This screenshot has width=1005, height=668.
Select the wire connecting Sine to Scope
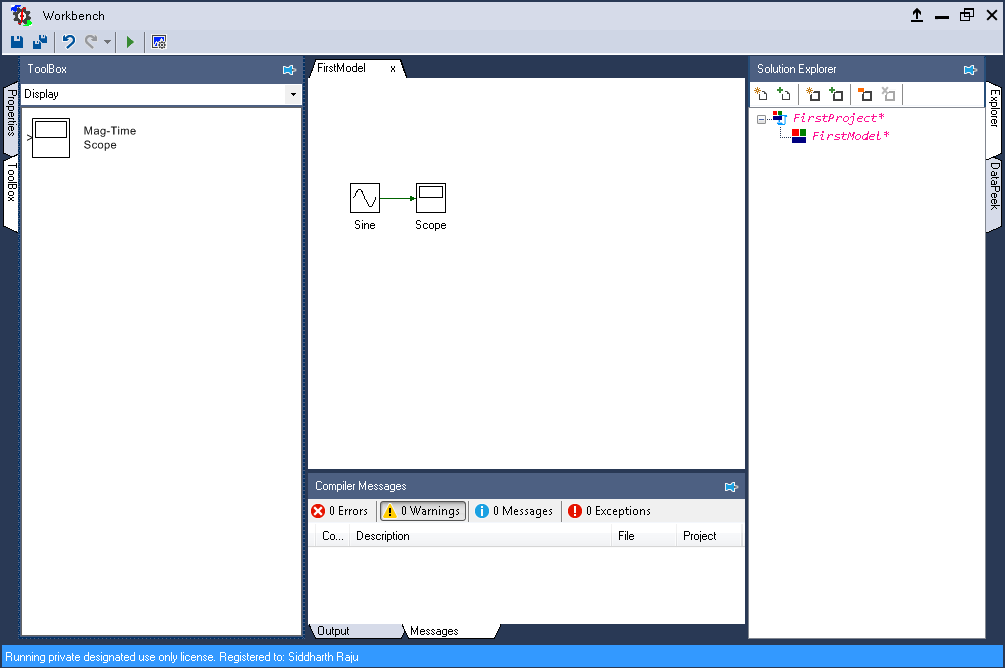pyautogui.click(x=397, y=198)
